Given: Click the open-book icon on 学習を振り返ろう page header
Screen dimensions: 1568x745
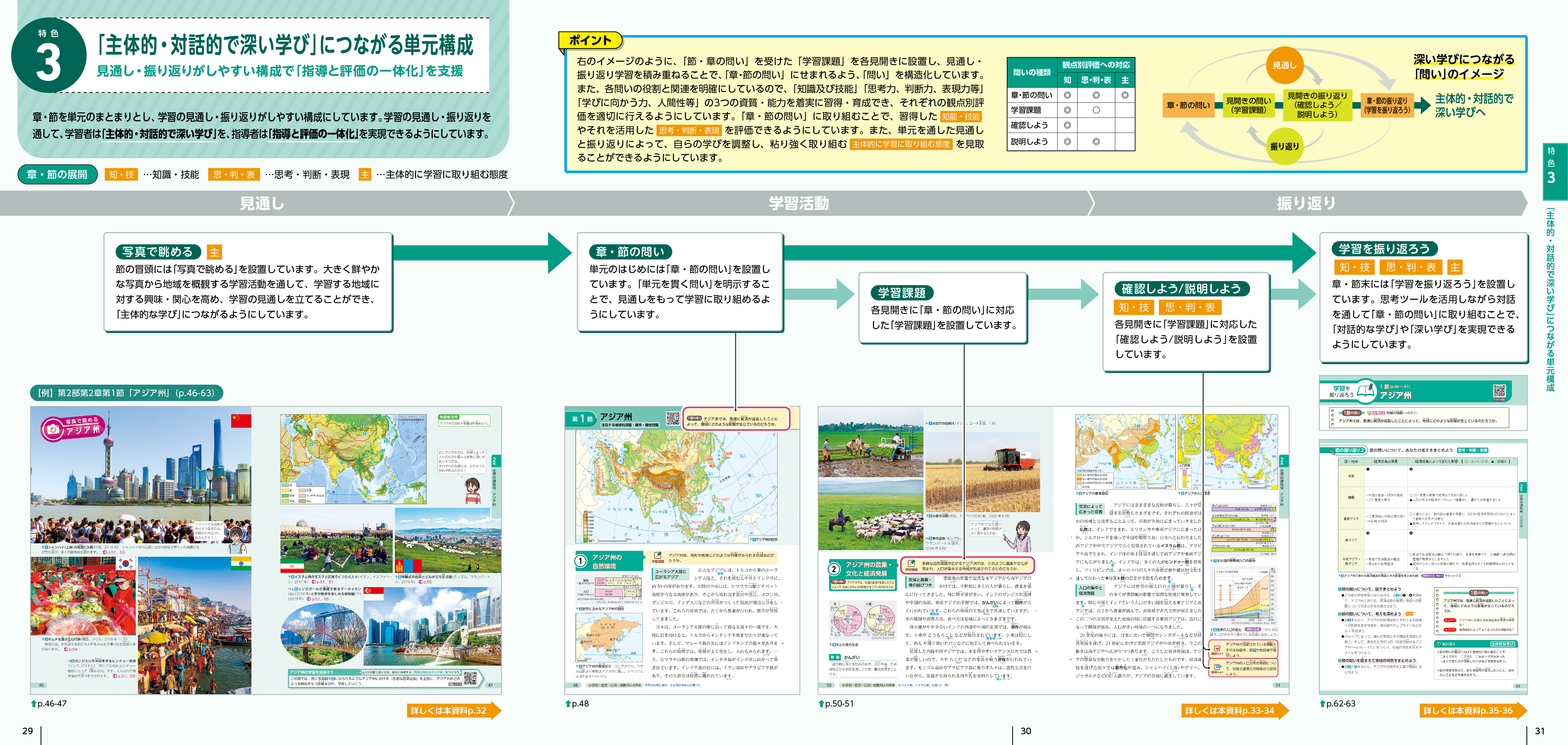Looking at the screenshot, I should [1366, 390].
